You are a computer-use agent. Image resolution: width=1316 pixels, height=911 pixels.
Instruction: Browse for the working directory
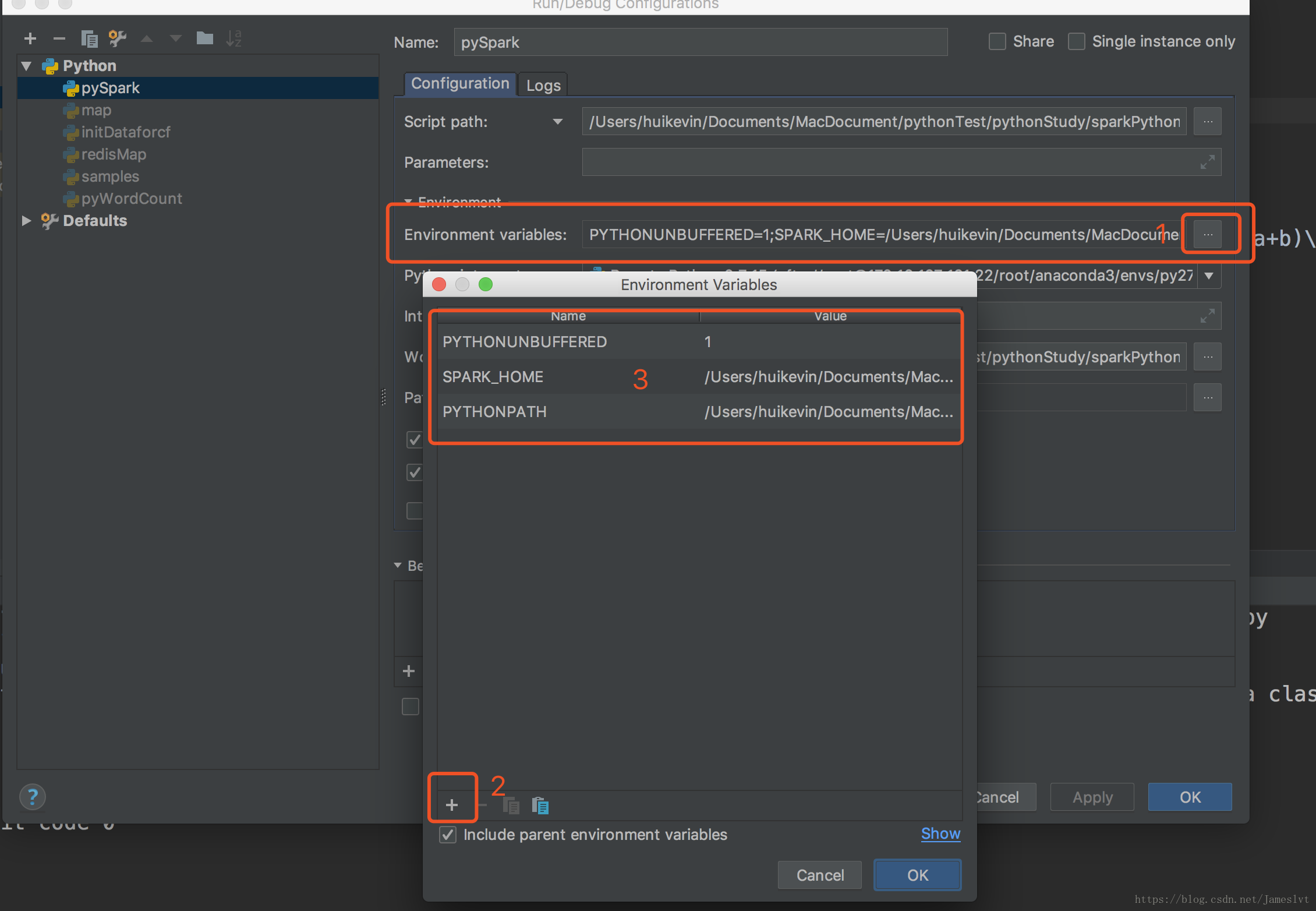tap(1208, 356)
